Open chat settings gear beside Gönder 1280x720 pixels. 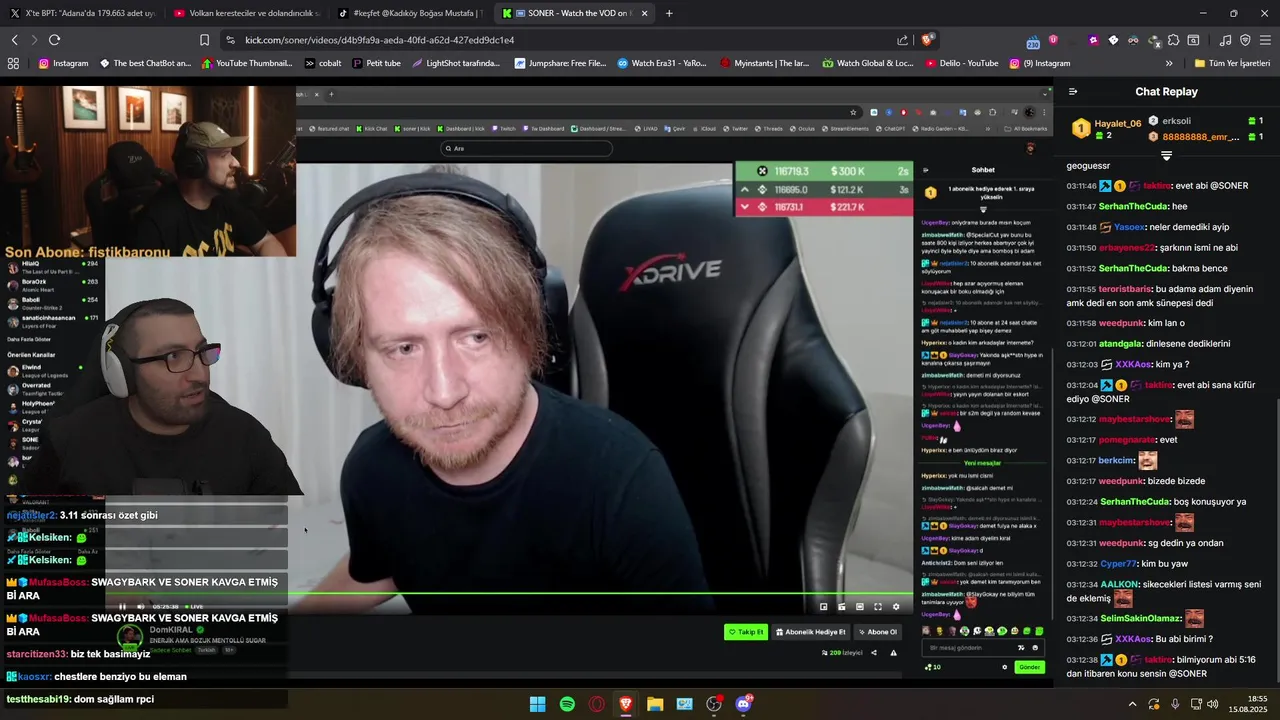click(1004, 667)
